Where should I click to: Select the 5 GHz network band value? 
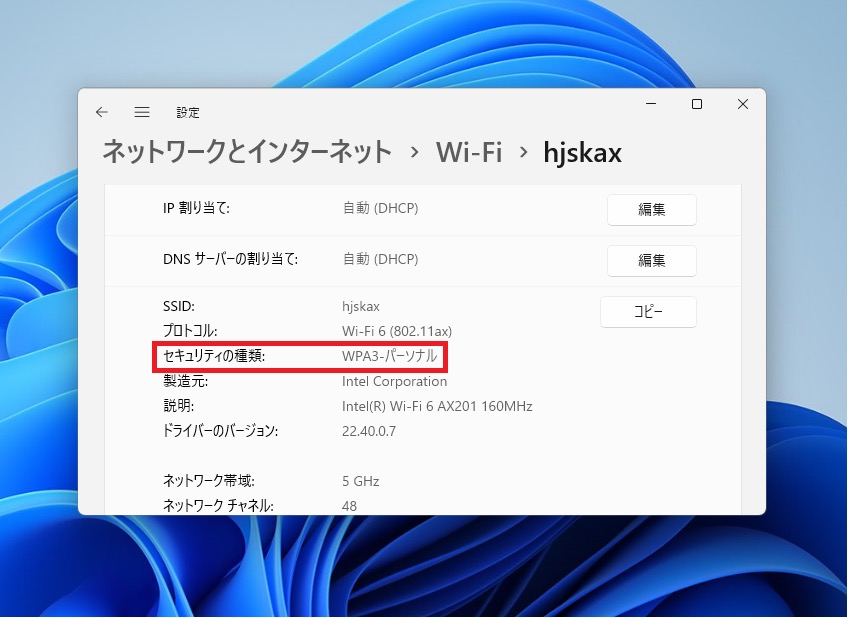pos(361,481)
